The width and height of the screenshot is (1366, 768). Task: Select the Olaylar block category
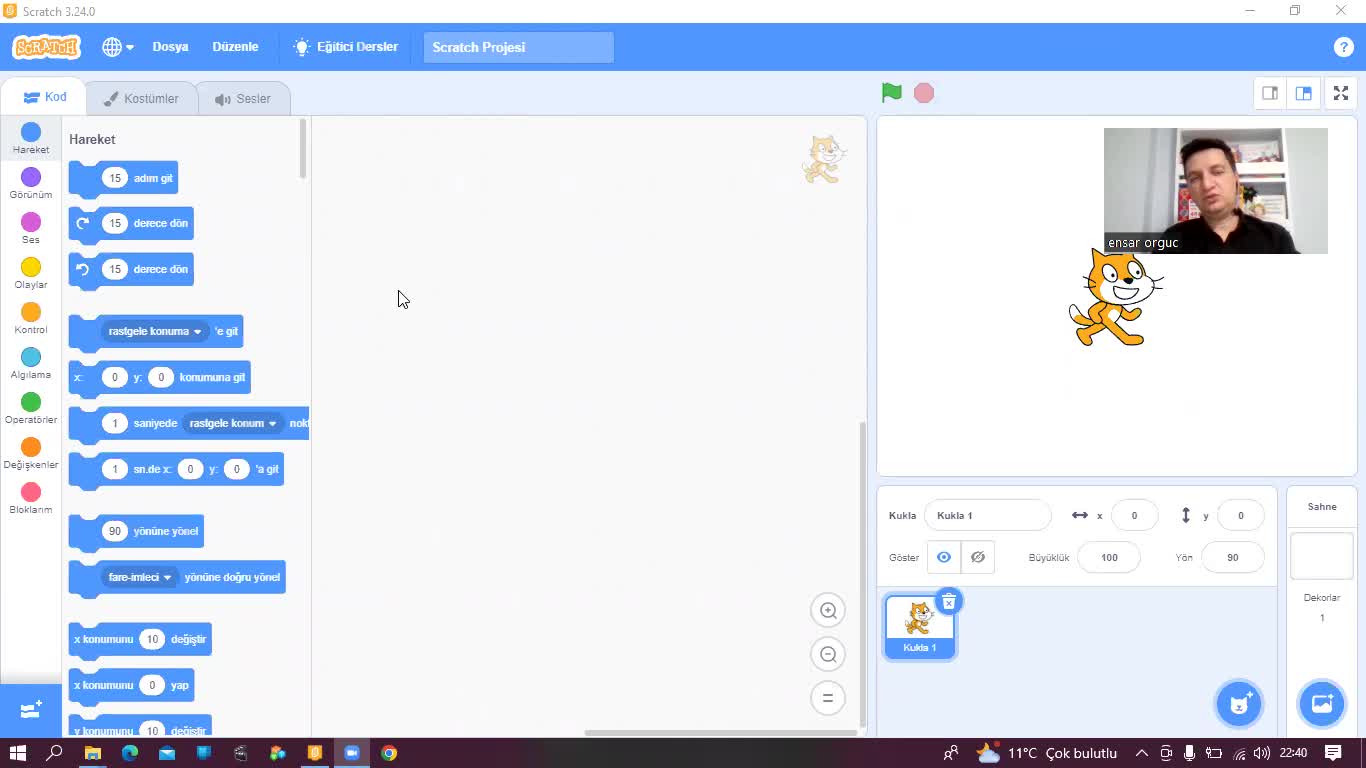[31, 274]
